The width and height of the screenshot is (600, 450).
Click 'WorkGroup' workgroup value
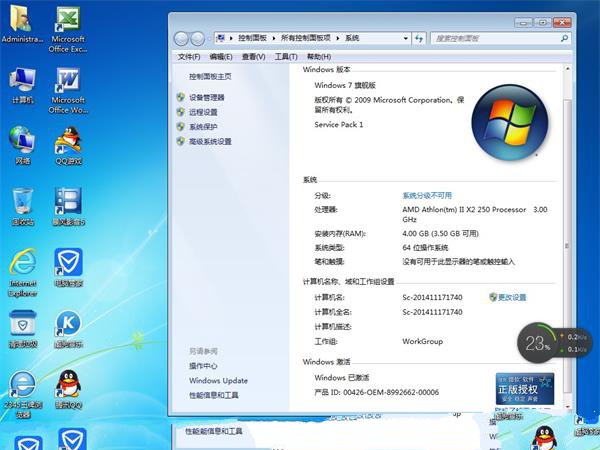pyautogui.click(x=422, y=341)
